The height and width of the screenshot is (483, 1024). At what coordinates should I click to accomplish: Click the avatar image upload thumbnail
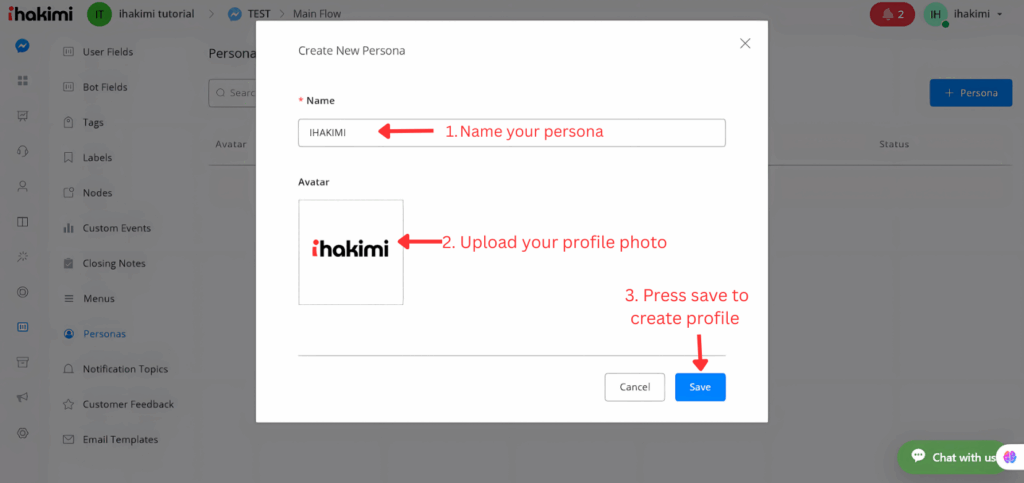point(351,252)
